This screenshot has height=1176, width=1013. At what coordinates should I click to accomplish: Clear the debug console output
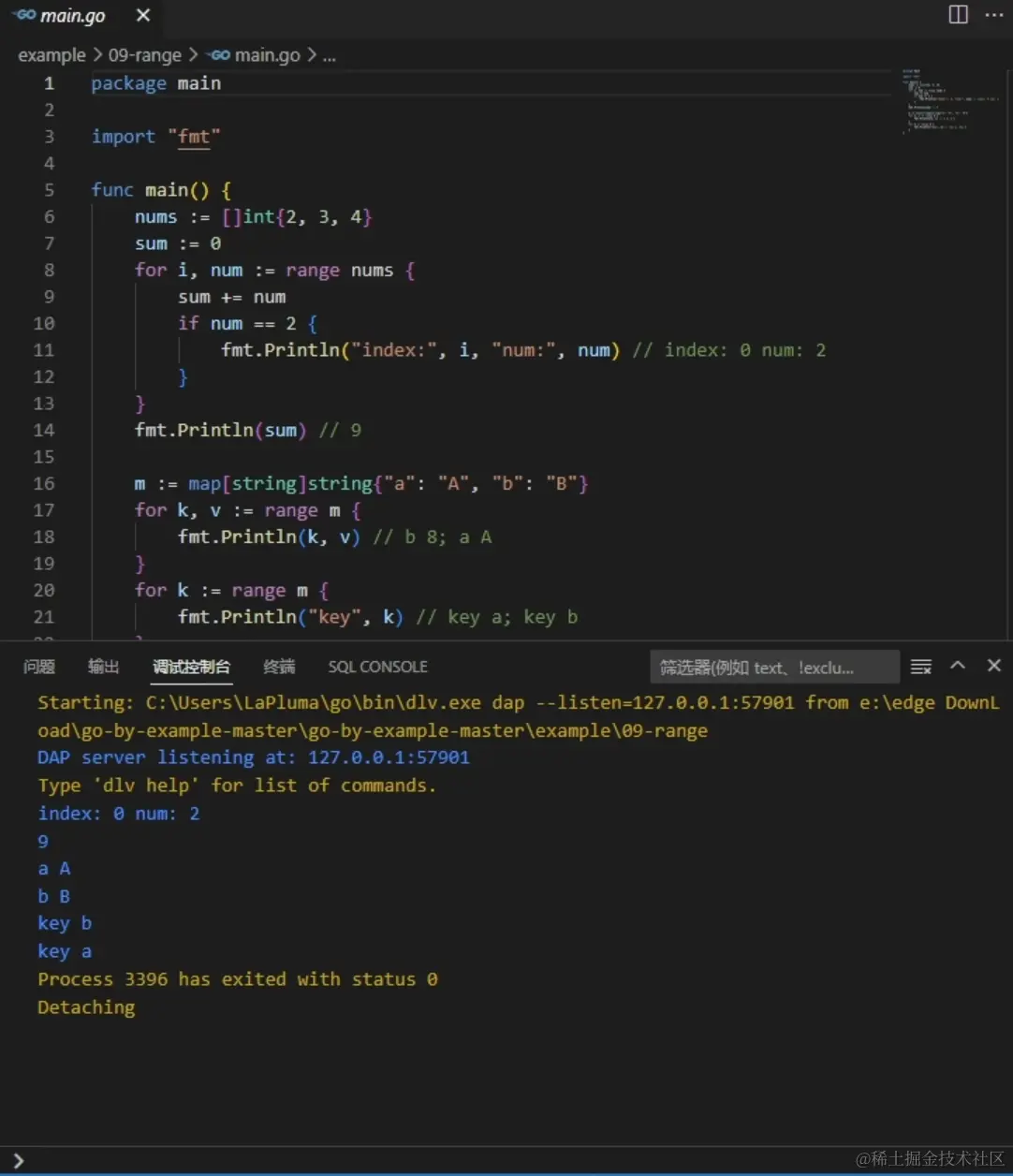(921, 667)
